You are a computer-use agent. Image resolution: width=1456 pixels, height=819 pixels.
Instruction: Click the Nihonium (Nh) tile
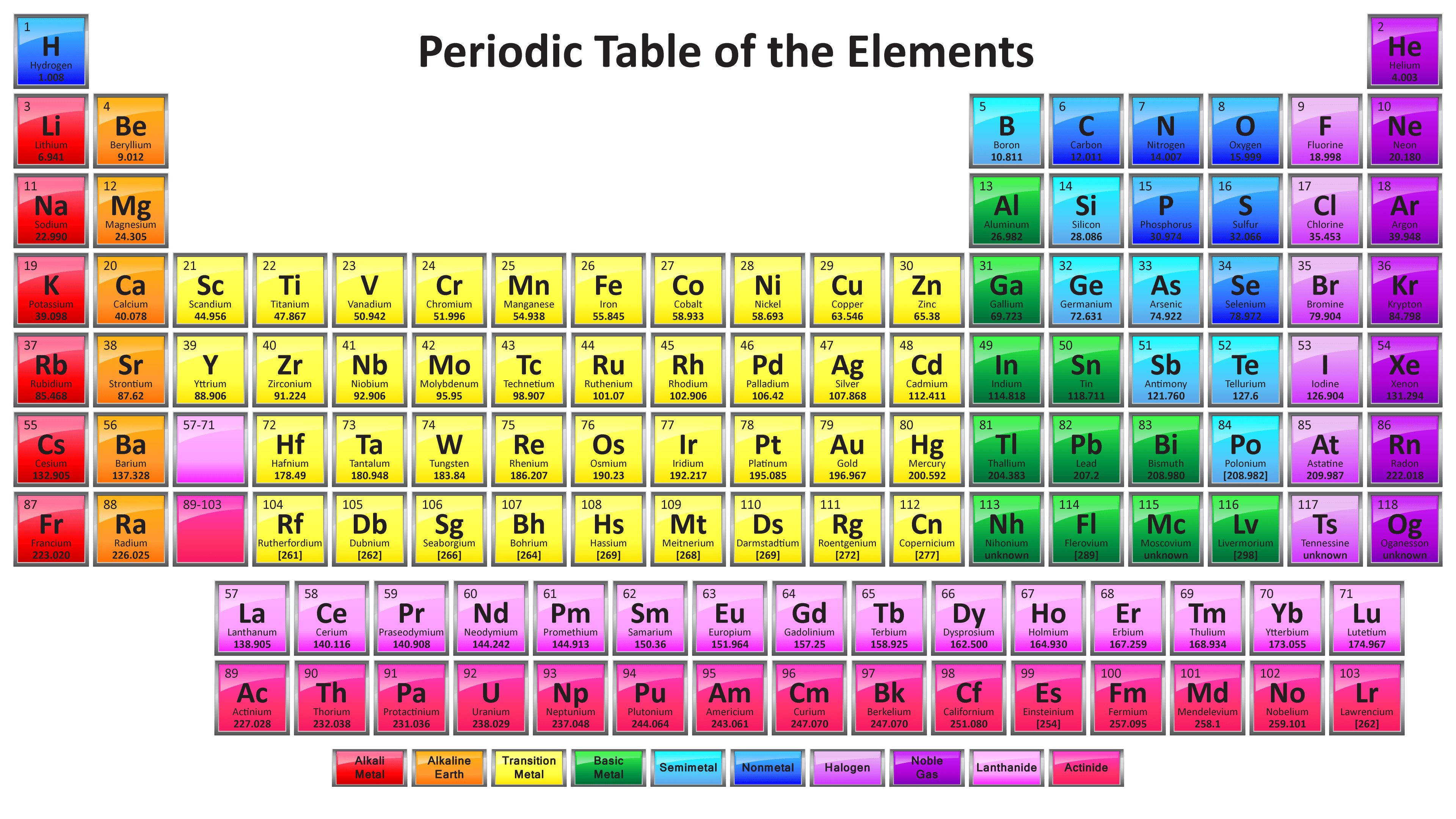pos(1006,530)
